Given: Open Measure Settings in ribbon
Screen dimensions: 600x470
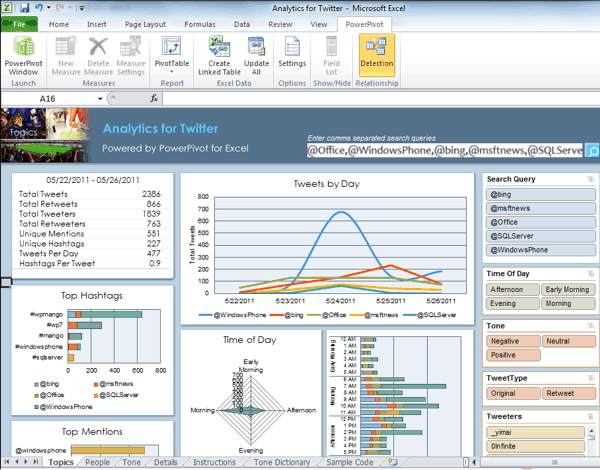Looking at the screenshot, I should pos(130,55).
